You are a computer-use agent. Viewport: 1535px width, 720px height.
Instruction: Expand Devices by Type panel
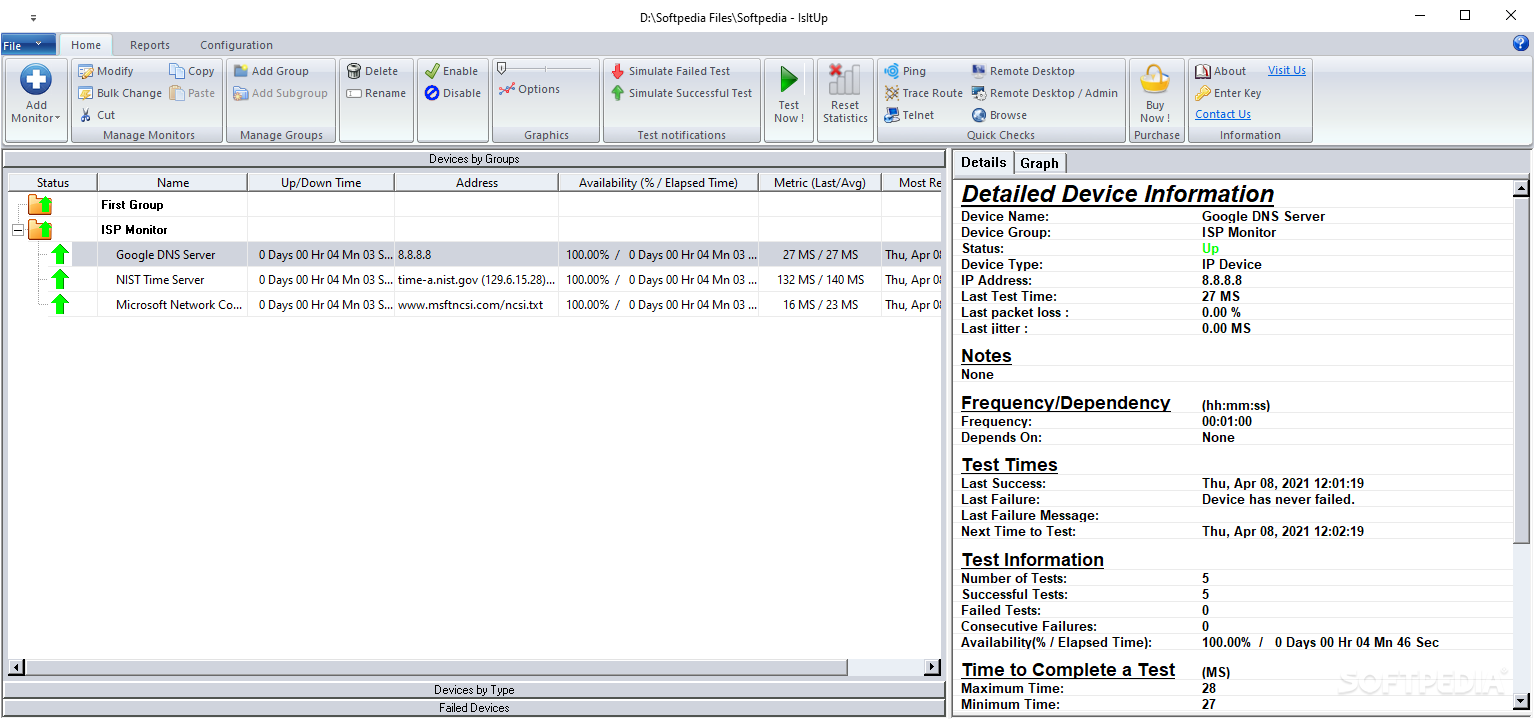click(x=474, y=690)
